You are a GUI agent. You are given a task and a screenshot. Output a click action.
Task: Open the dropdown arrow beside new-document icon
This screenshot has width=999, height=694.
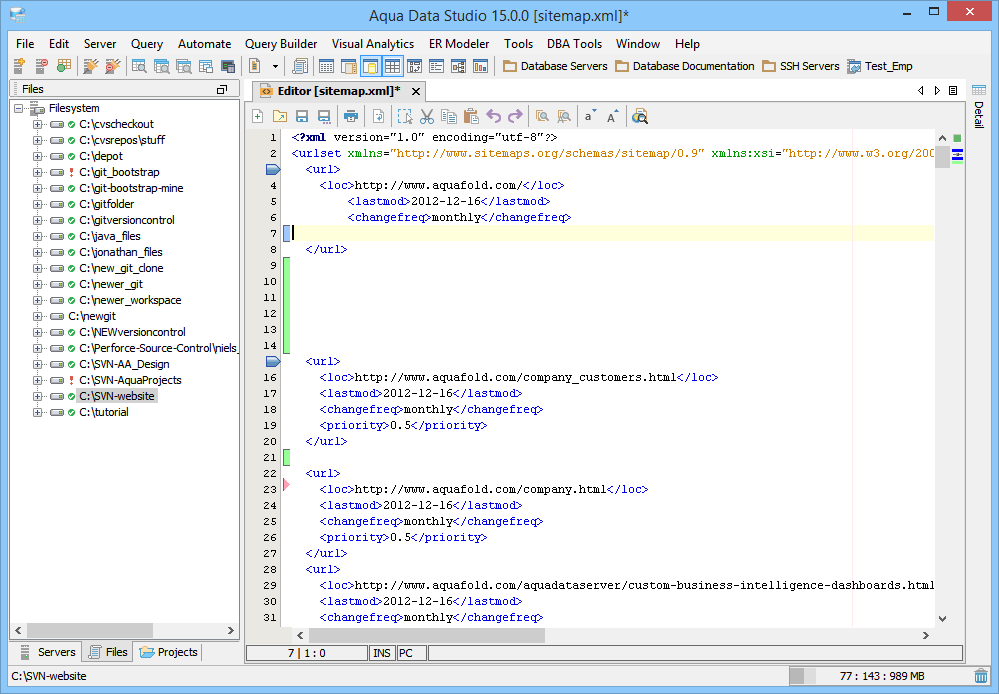click(x=276, y=67)
